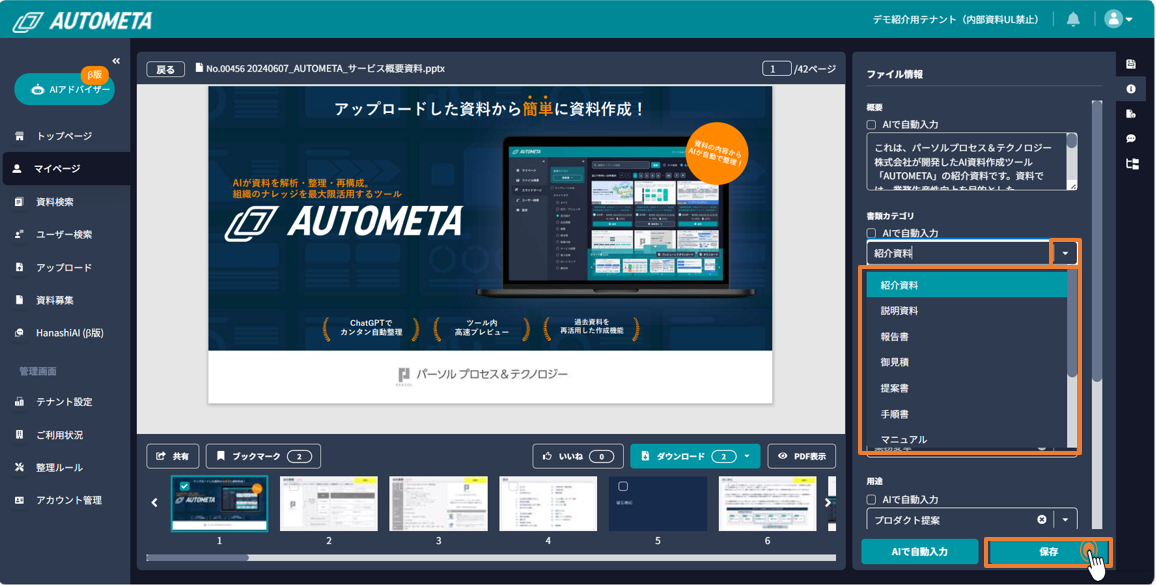
Task: Click the AUTOMETA logo in the header
Action: coord(83,21)
